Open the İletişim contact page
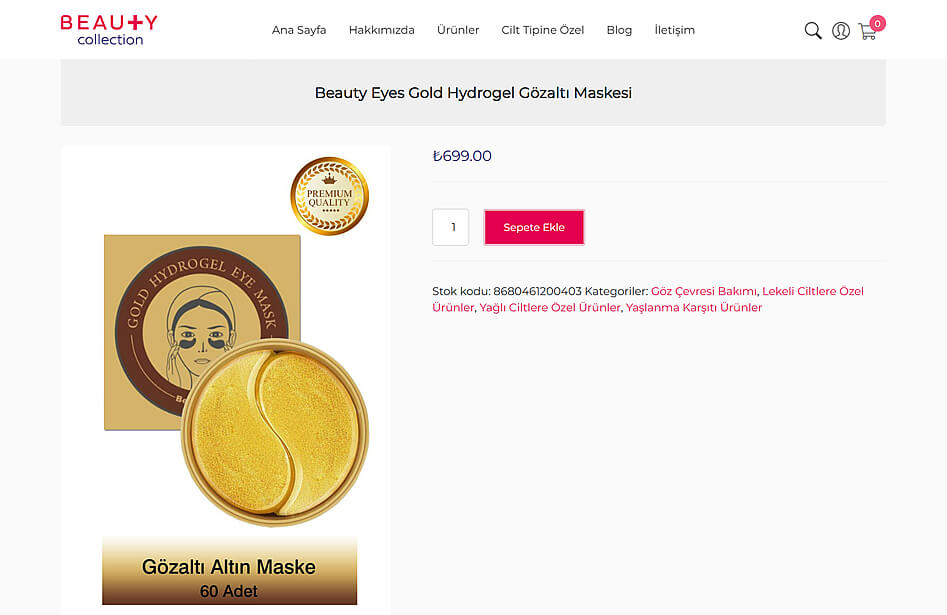 pos(674,30)
